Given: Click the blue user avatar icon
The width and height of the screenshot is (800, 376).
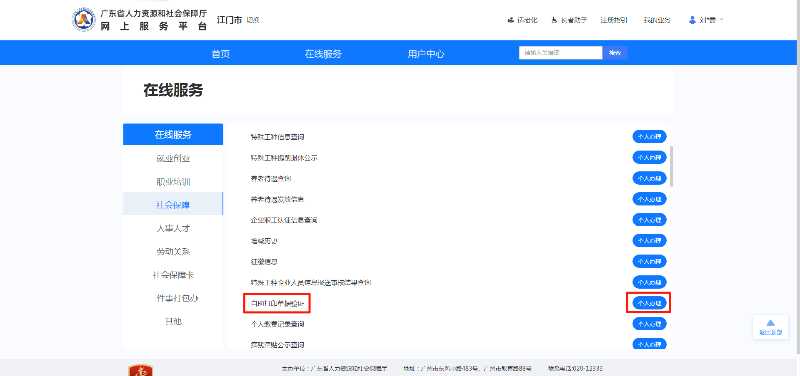Looking at the screenshot, I should tap(692, 20).
